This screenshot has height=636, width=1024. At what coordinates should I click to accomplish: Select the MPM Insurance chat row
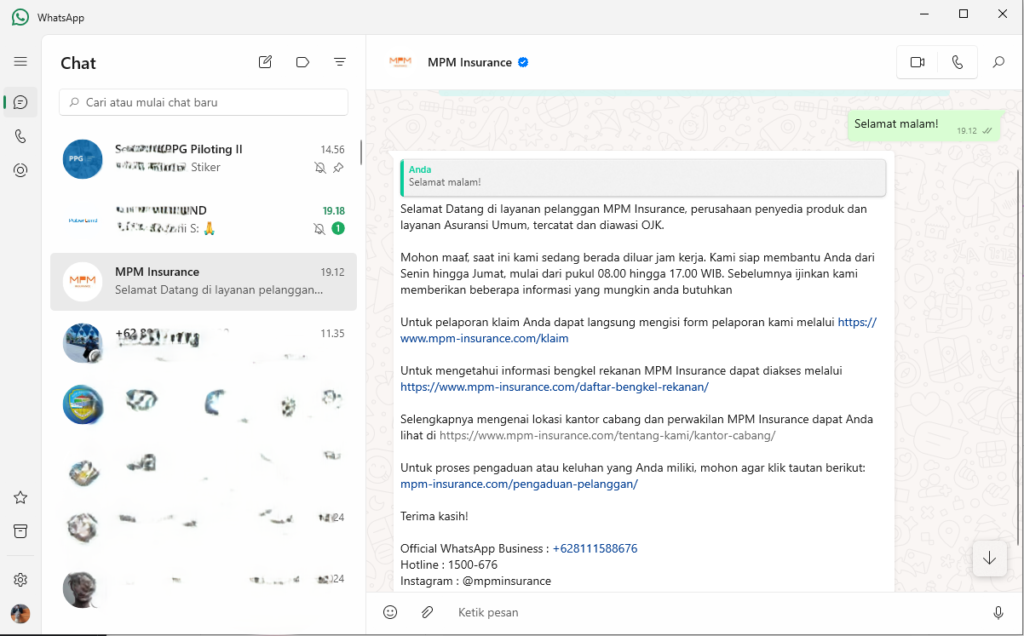[x=203, y=281]
